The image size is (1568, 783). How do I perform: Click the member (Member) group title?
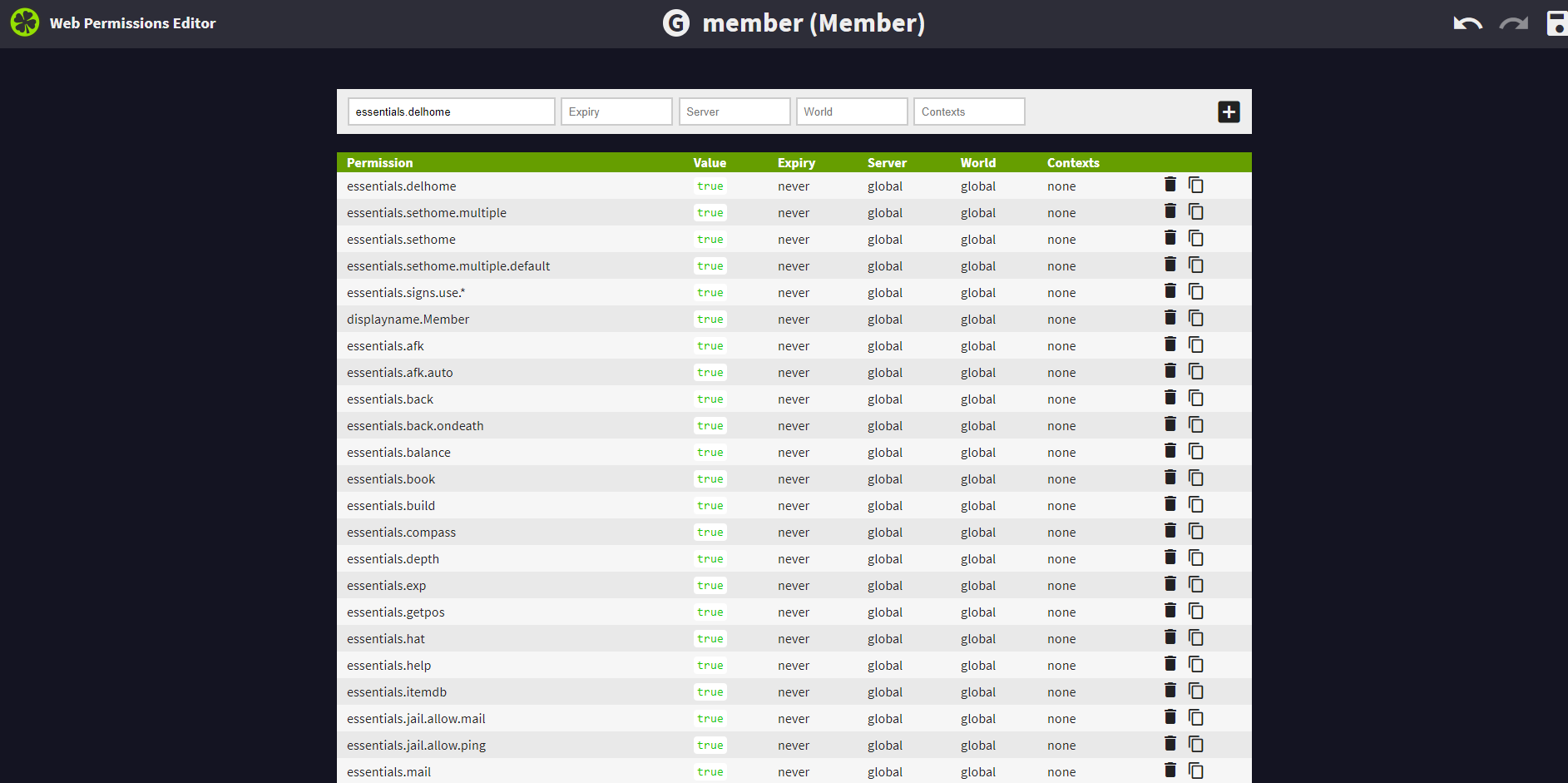[814, 23]
